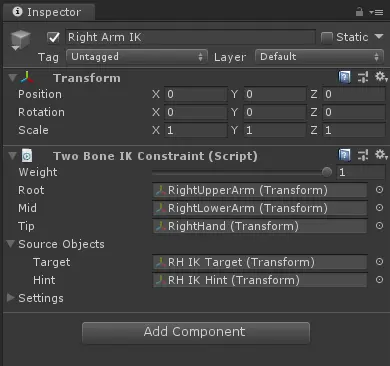Expand the Settings foldout
Screen dimensions: 390x366
[x=11, y=298]
